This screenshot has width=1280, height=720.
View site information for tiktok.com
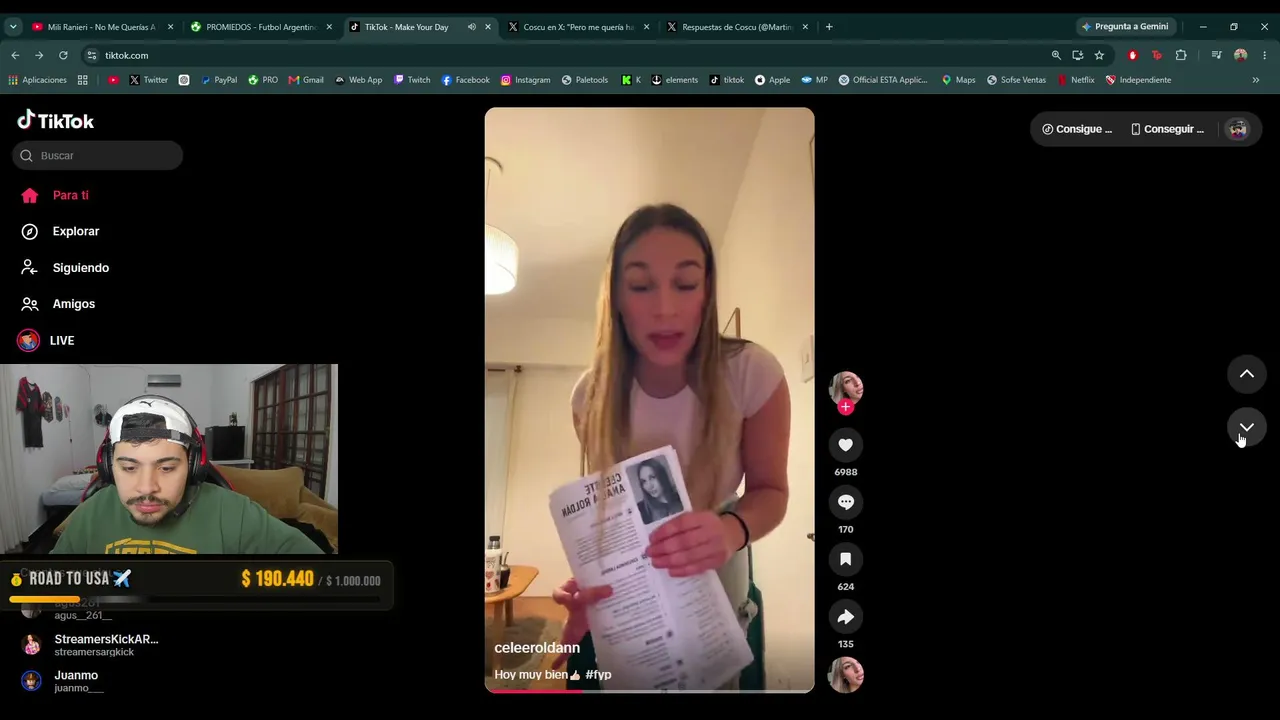point(92,55)
